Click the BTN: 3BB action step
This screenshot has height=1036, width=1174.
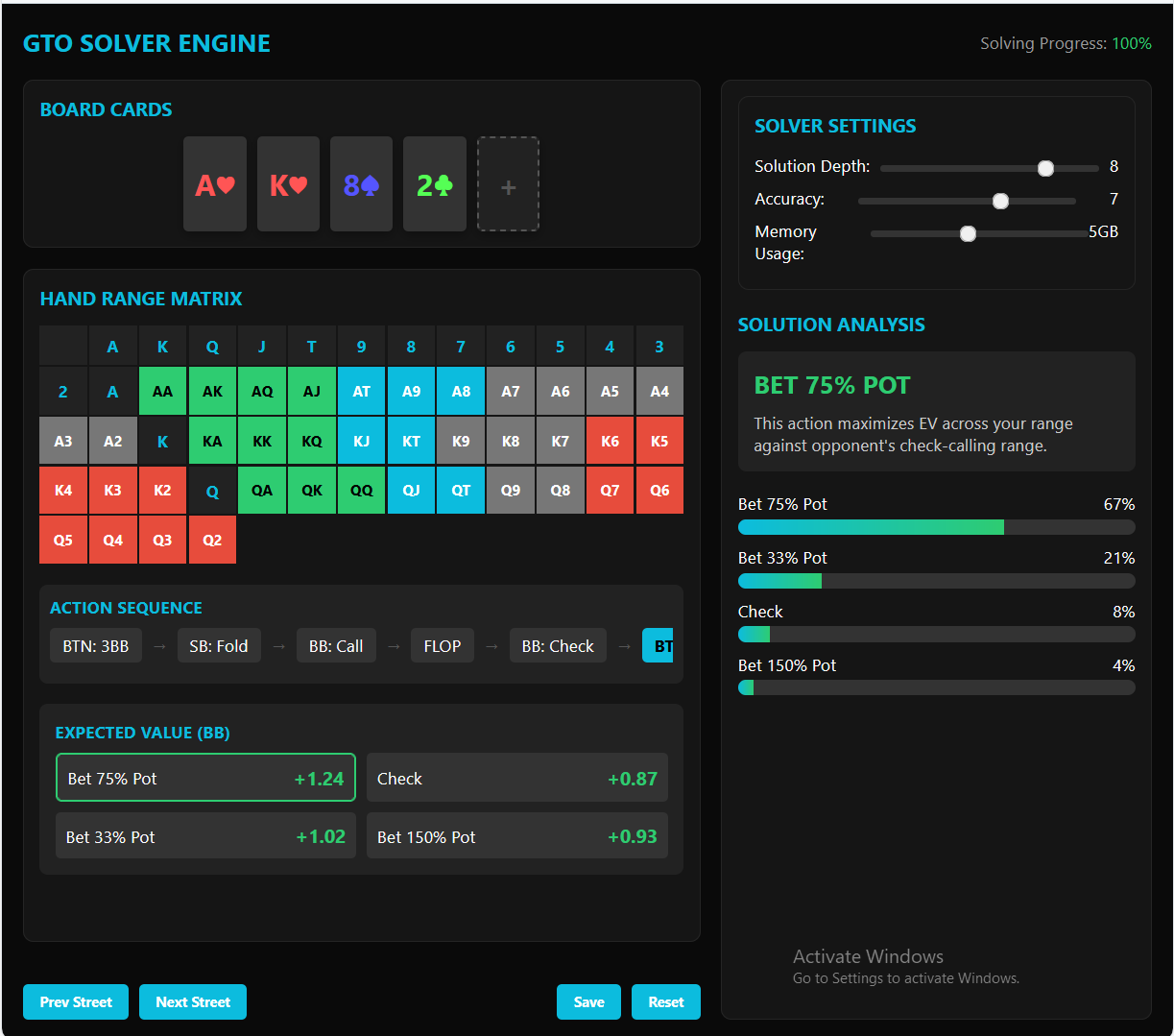(x=96, y=646)
